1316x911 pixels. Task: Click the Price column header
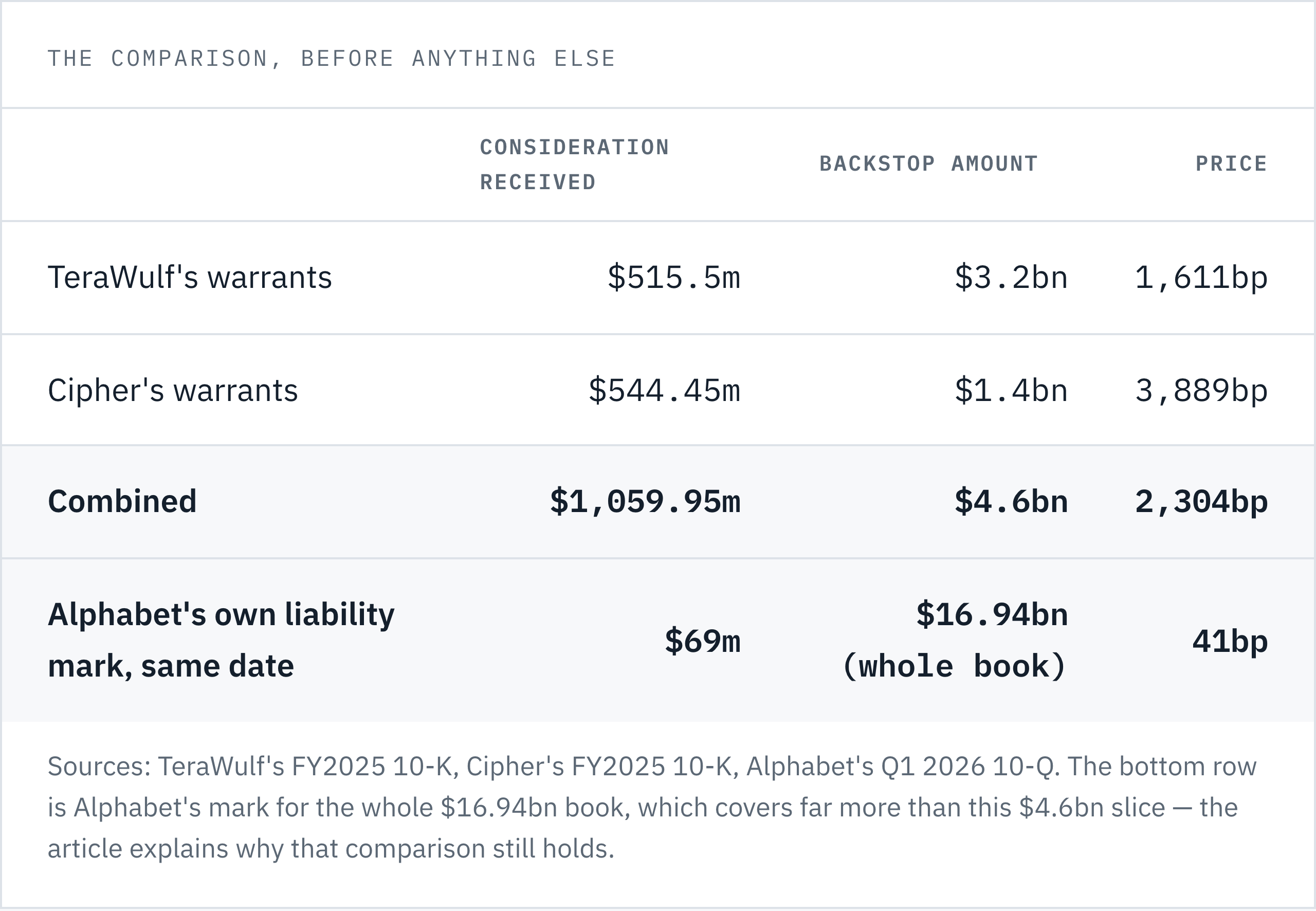[x=1231, y=165]
